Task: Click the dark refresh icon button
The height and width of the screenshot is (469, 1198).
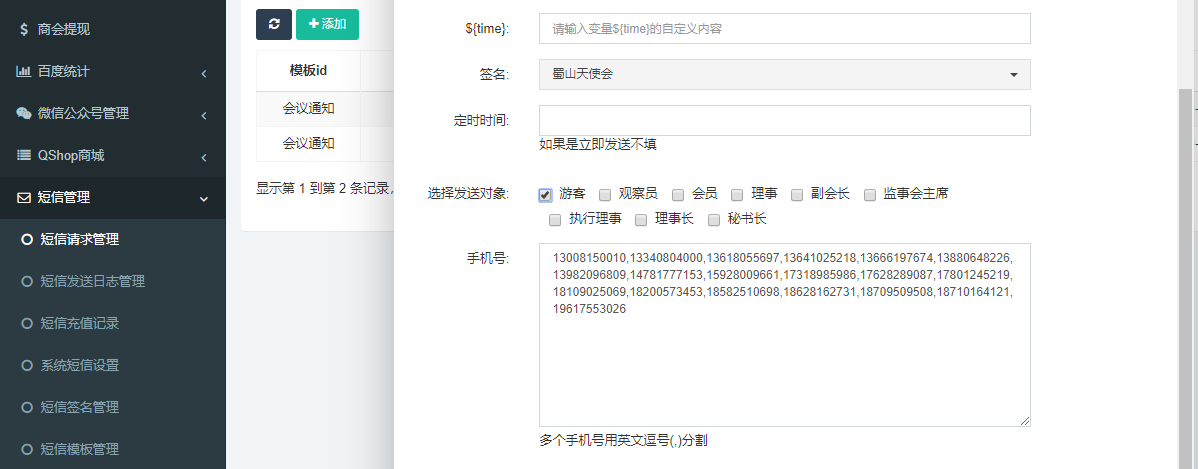Action: pyautogui.click(x=273, y=23)
